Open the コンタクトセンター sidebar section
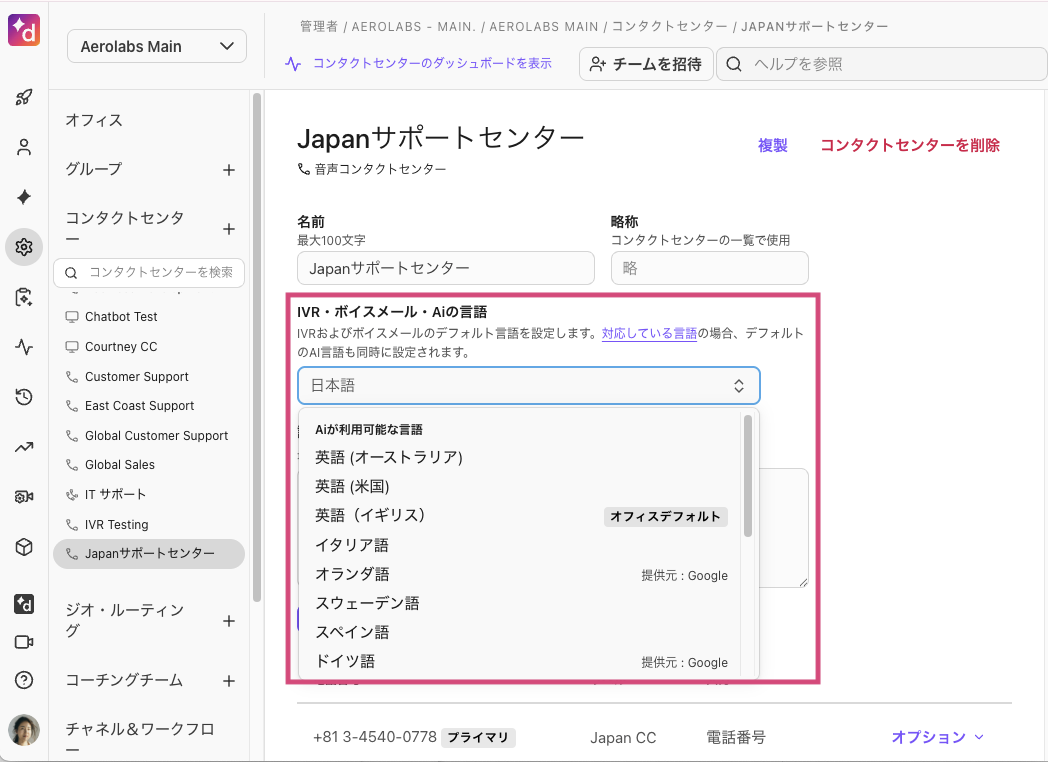Screen dimensions: 1048x762 (124, 228)
